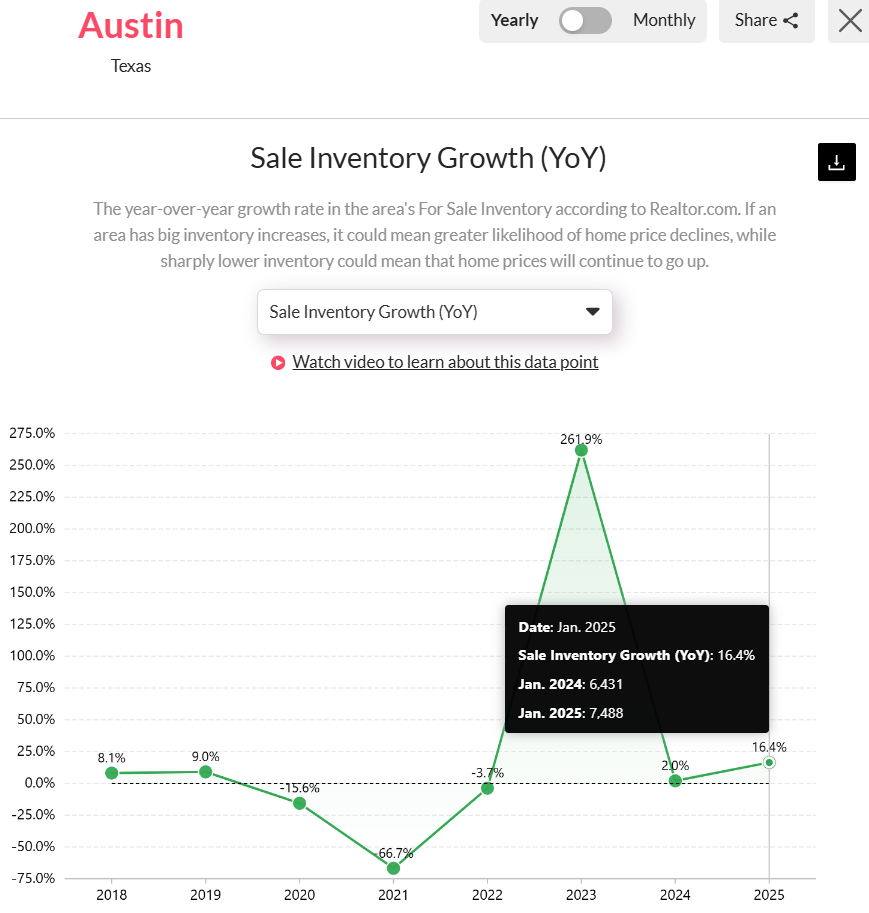Click the dropdown chevron on the data selector
Image resolution: width=869 pixels, height=913 pixels.
tap(594, 311)
